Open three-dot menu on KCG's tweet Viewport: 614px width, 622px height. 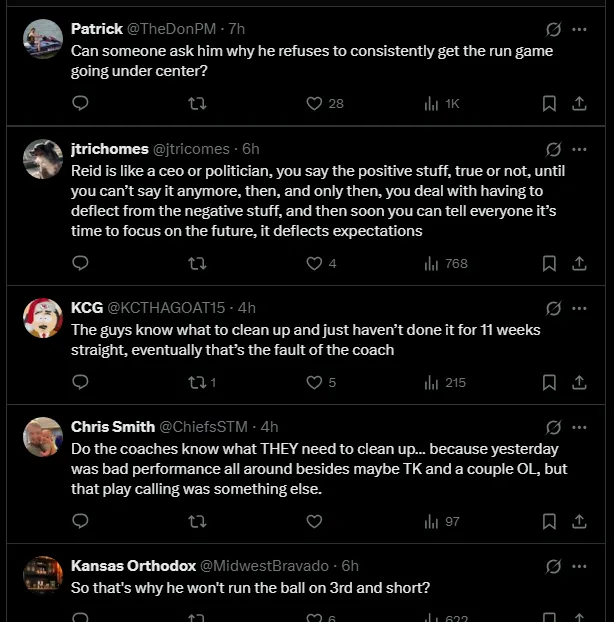point(579,308)
